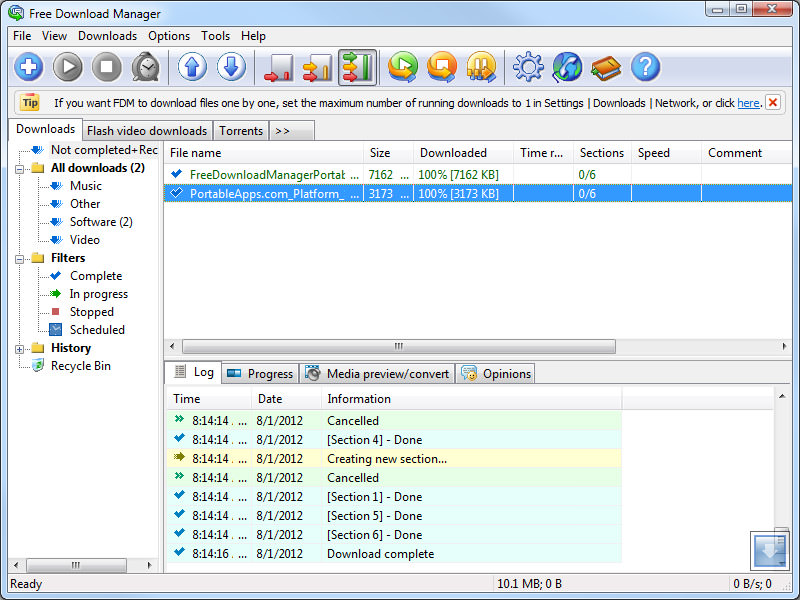The width and height of the screenshot is (800, 600).
Task: Toggle the traffic usage mode button
Action: coord(357,67)
